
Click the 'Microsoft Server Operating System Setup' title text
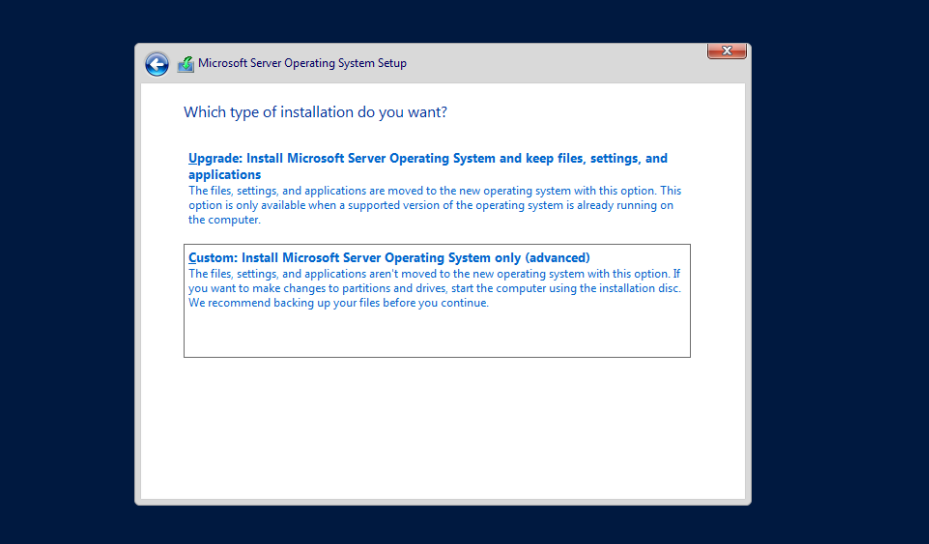pyautogui.click(x=302, y=63)
